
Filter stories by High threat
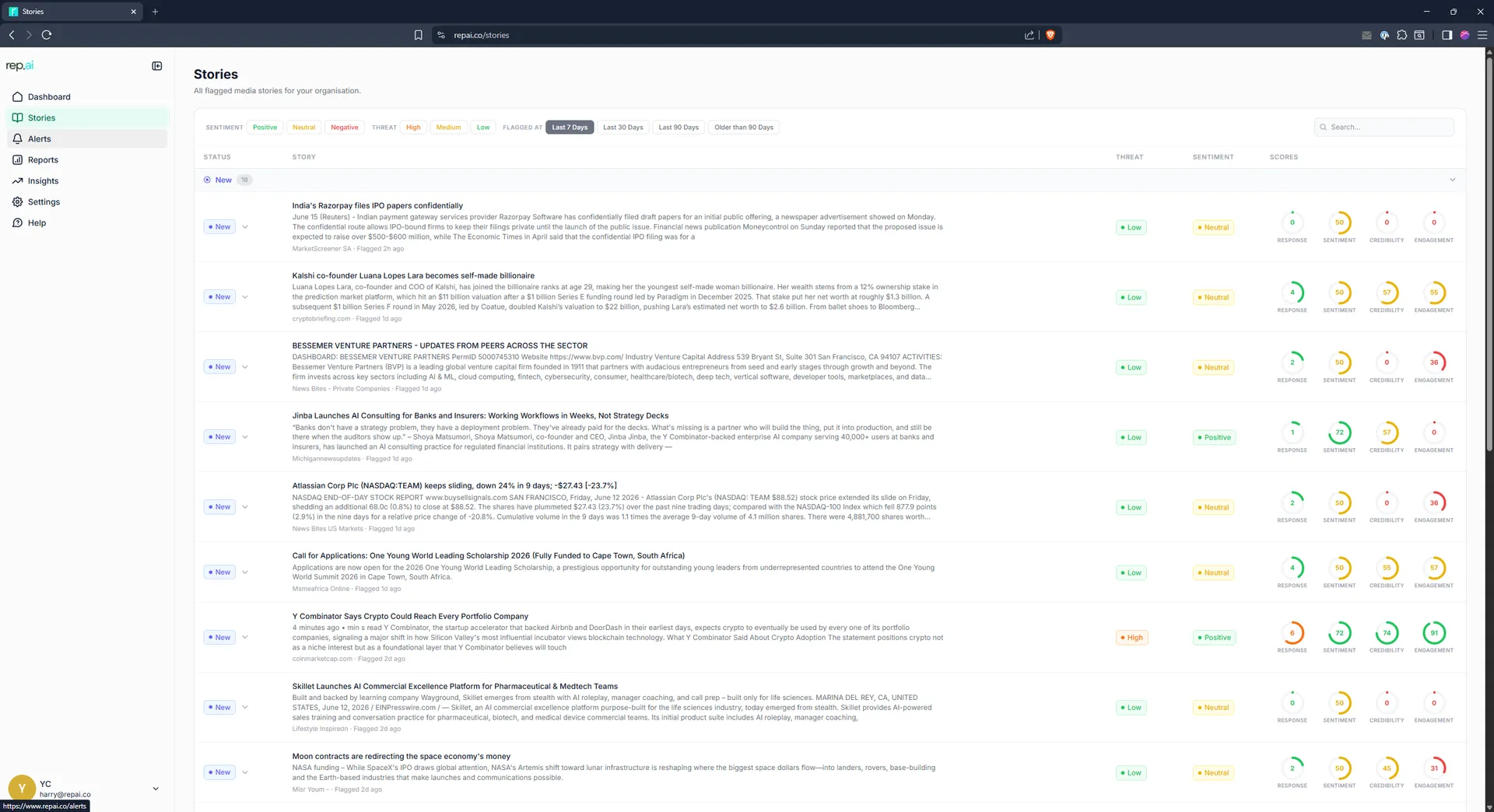pos(413,128)
